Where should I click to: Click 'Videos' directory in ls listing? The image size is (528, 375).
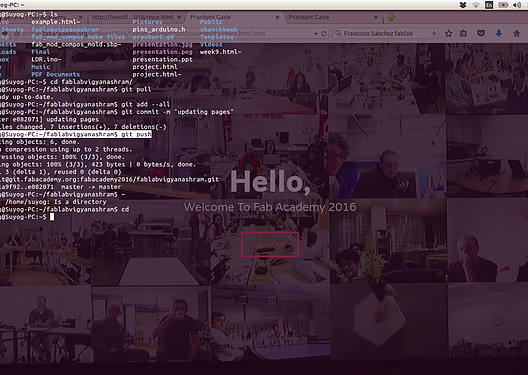pyautogui.click(x=211, y=44)
